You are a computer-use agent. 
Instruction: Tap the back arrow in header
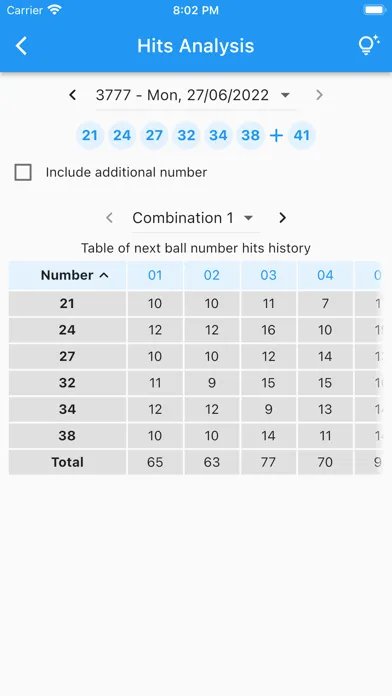(21, 46)
